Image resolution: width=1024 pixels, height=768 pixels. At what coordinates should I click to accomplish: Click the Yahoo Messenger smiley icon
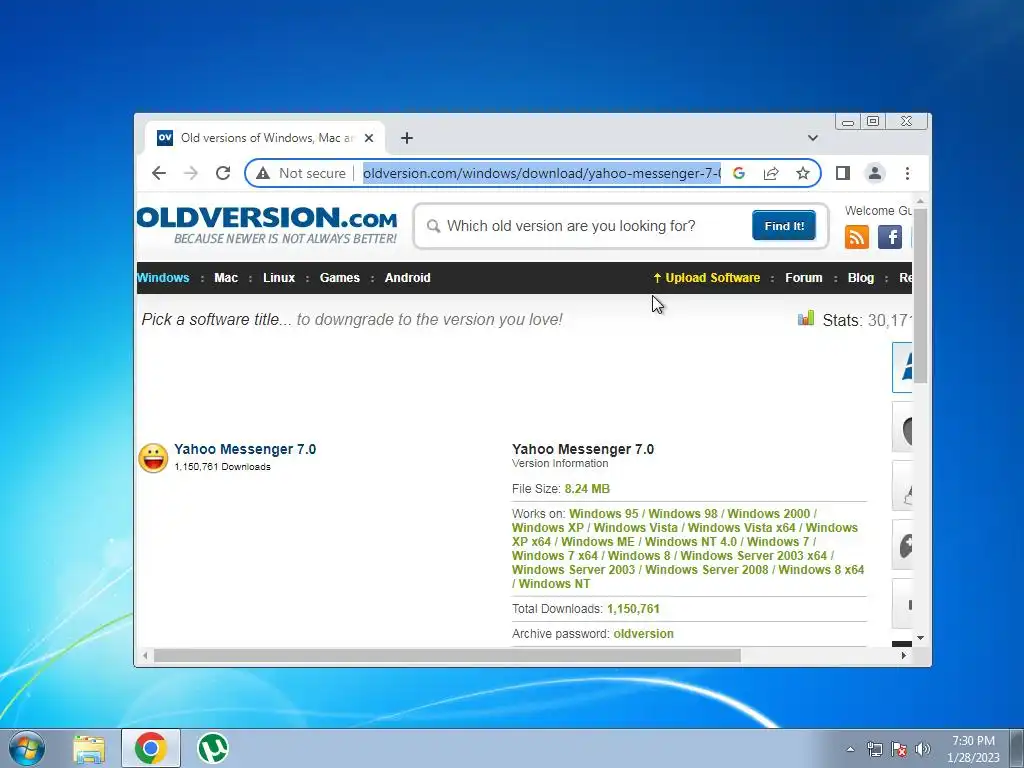tap(153, 458)
